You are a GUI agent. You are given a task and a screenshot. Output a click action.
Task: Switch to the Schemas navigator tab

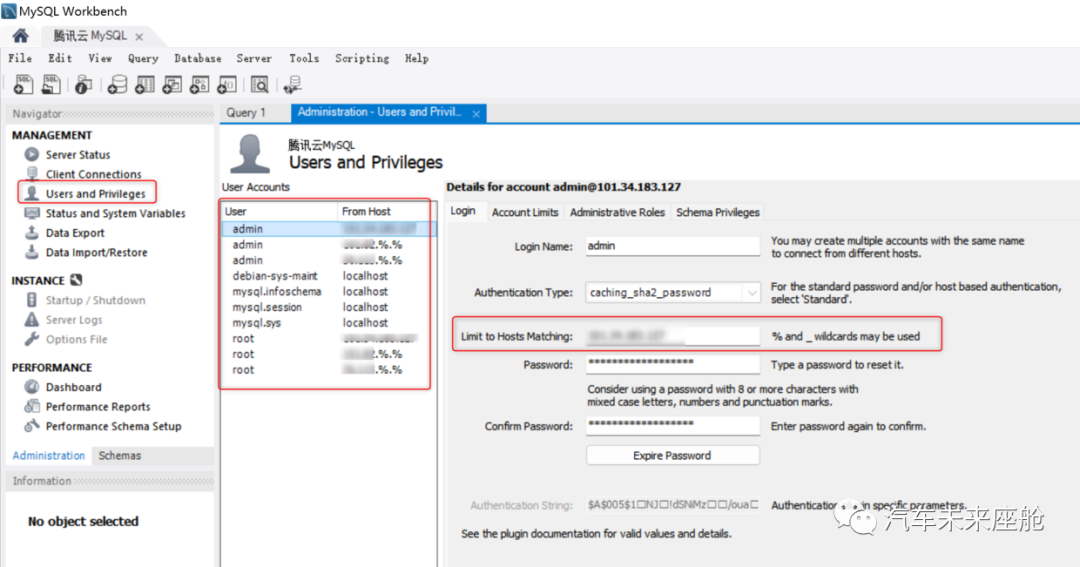pyautogui.click(x=120, y=455)
